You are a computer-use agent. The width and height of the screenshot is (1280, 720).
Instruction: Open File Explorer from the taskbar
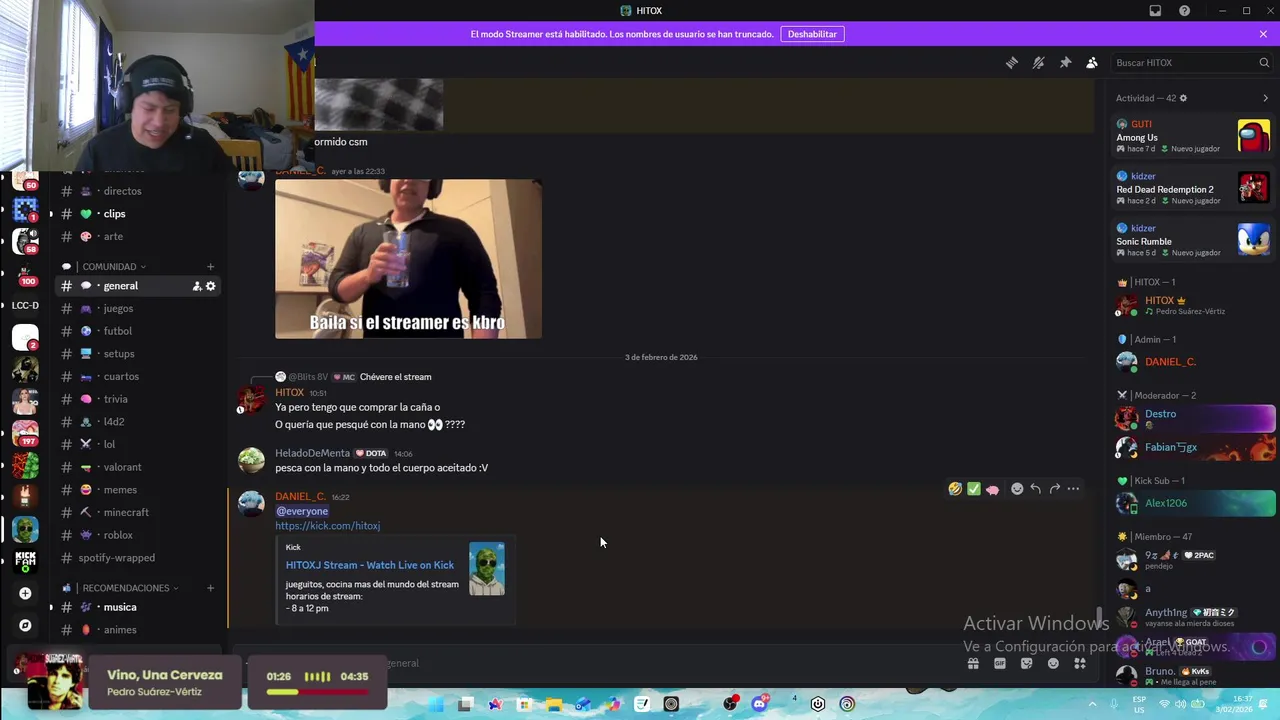pyautogui.click(x=554, y=704)
